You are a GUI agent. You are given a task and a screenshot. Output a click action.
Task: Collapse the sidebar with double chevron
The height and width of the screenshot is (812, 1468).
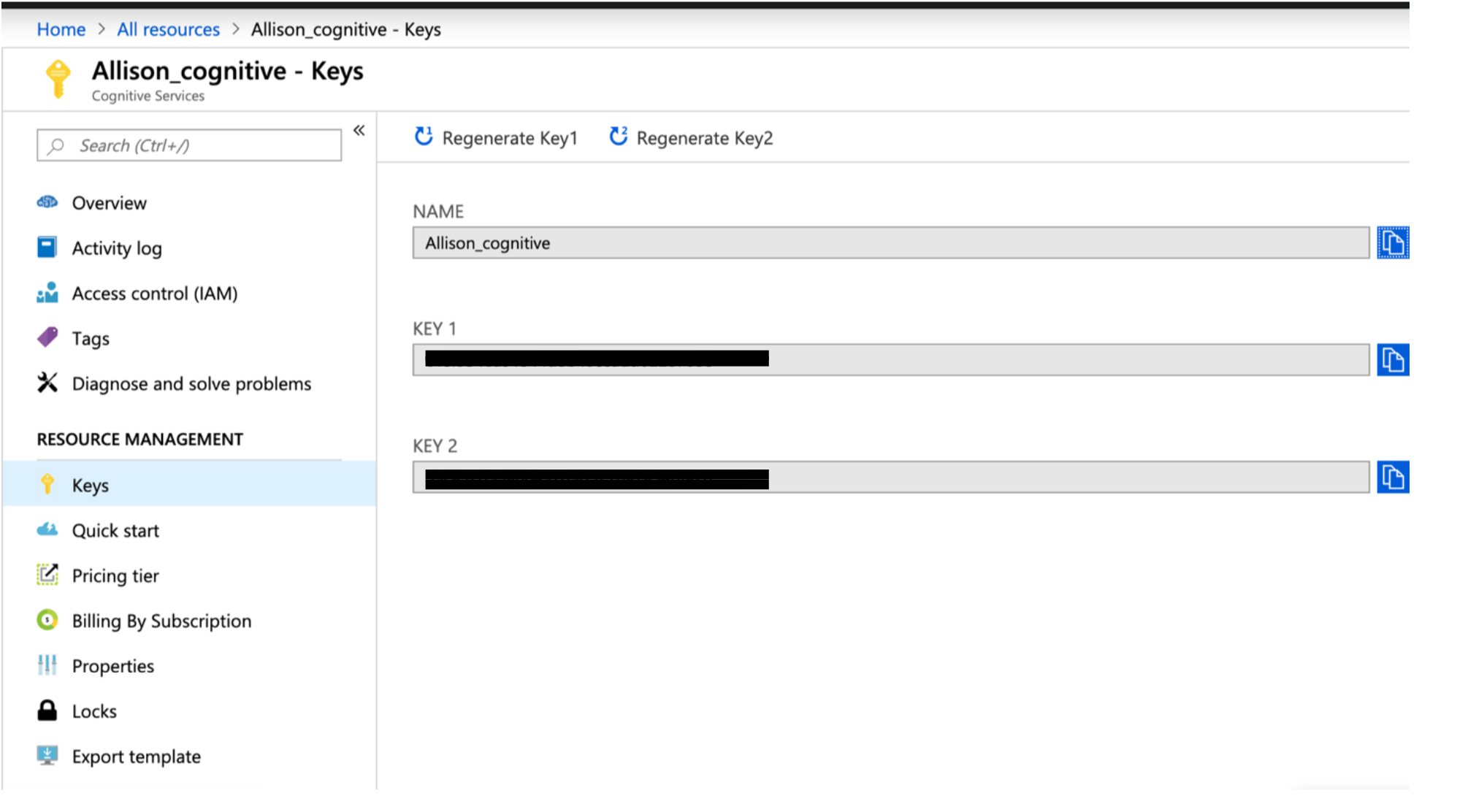tap(359, 131)
